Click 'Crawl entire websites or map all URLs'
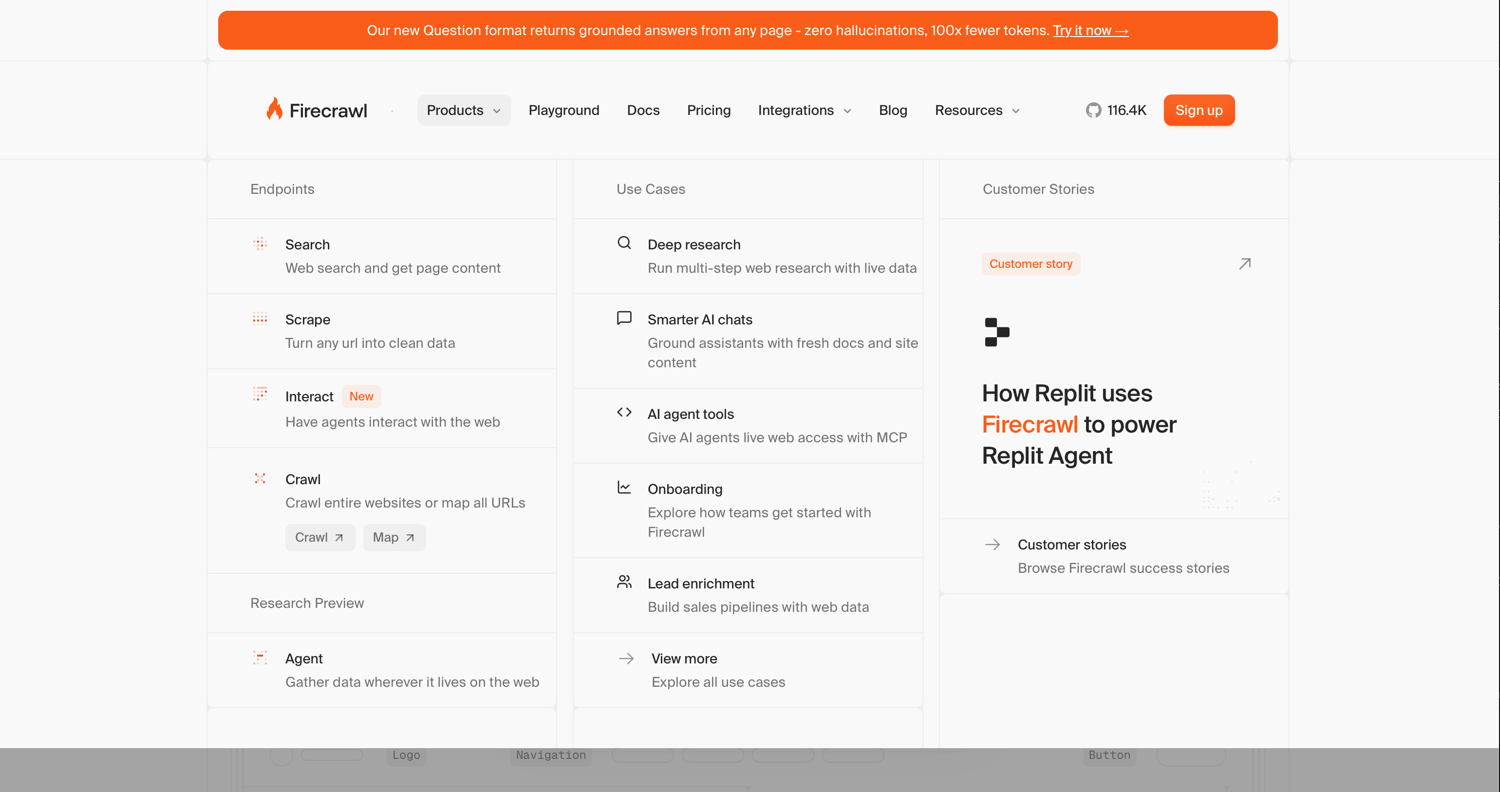 point(405,503)
